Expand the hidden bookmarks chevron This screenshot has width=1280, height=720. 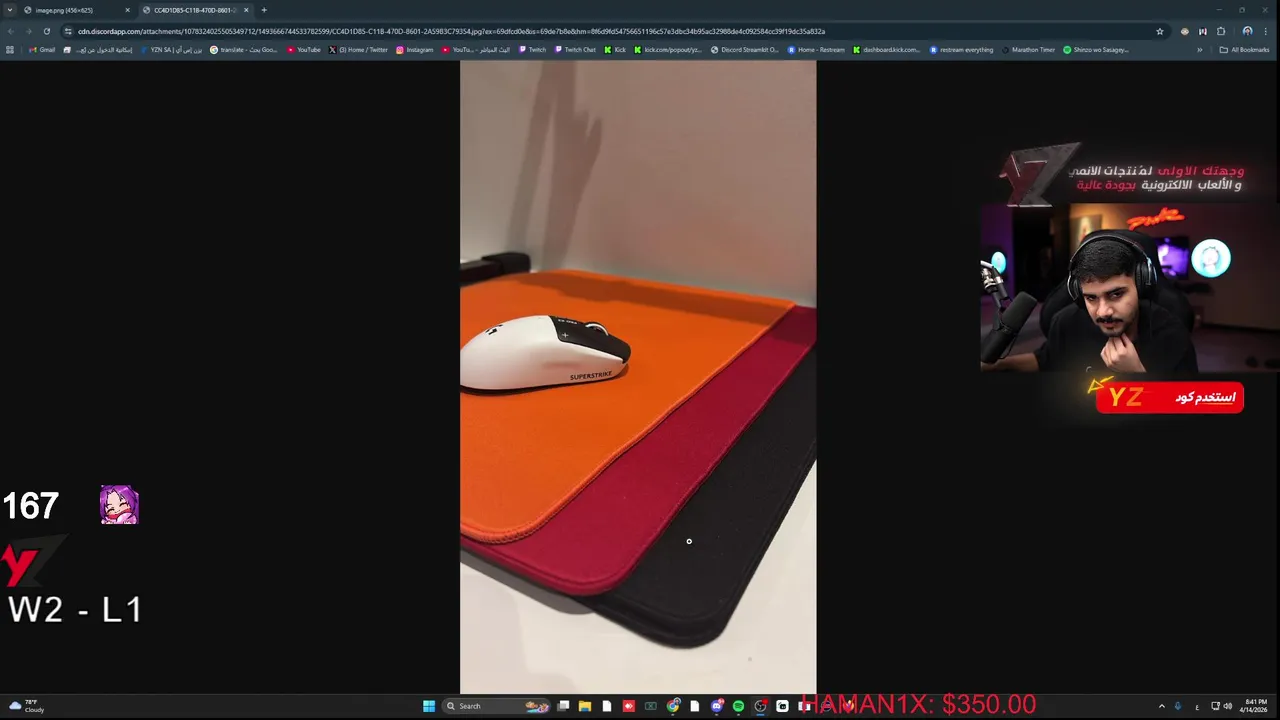[1200, 49]
